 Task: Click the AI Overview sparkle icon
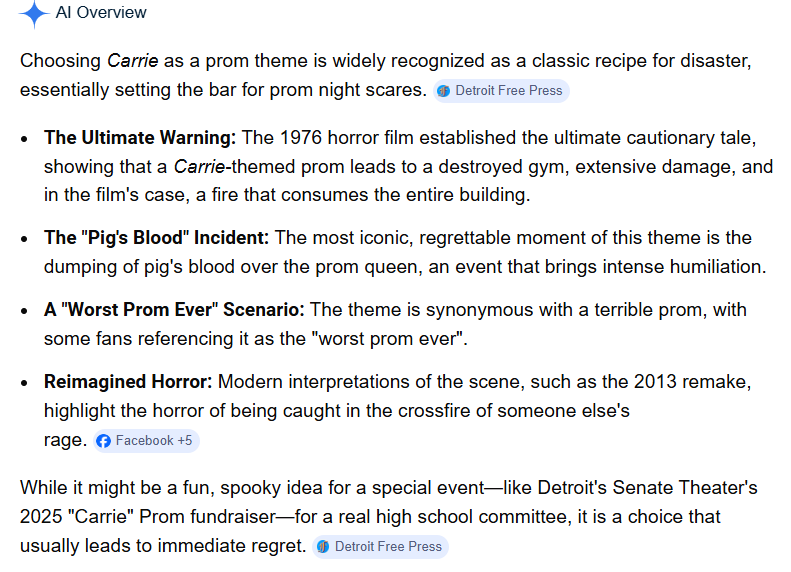point(34,13)
